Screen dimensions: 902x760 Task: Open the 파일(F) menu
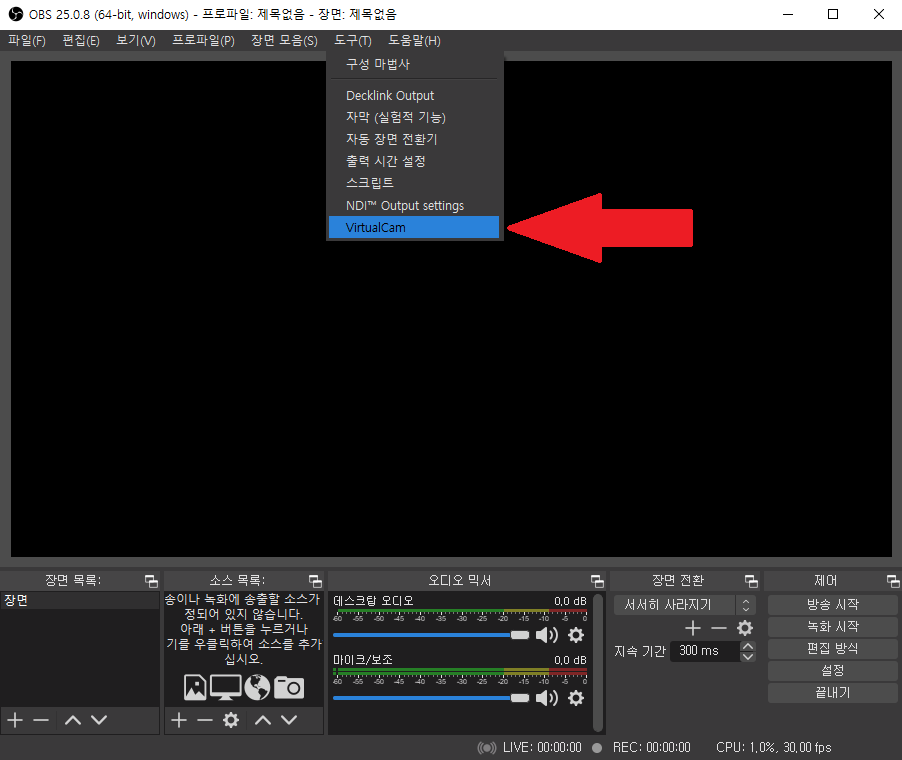pos(27,41)
